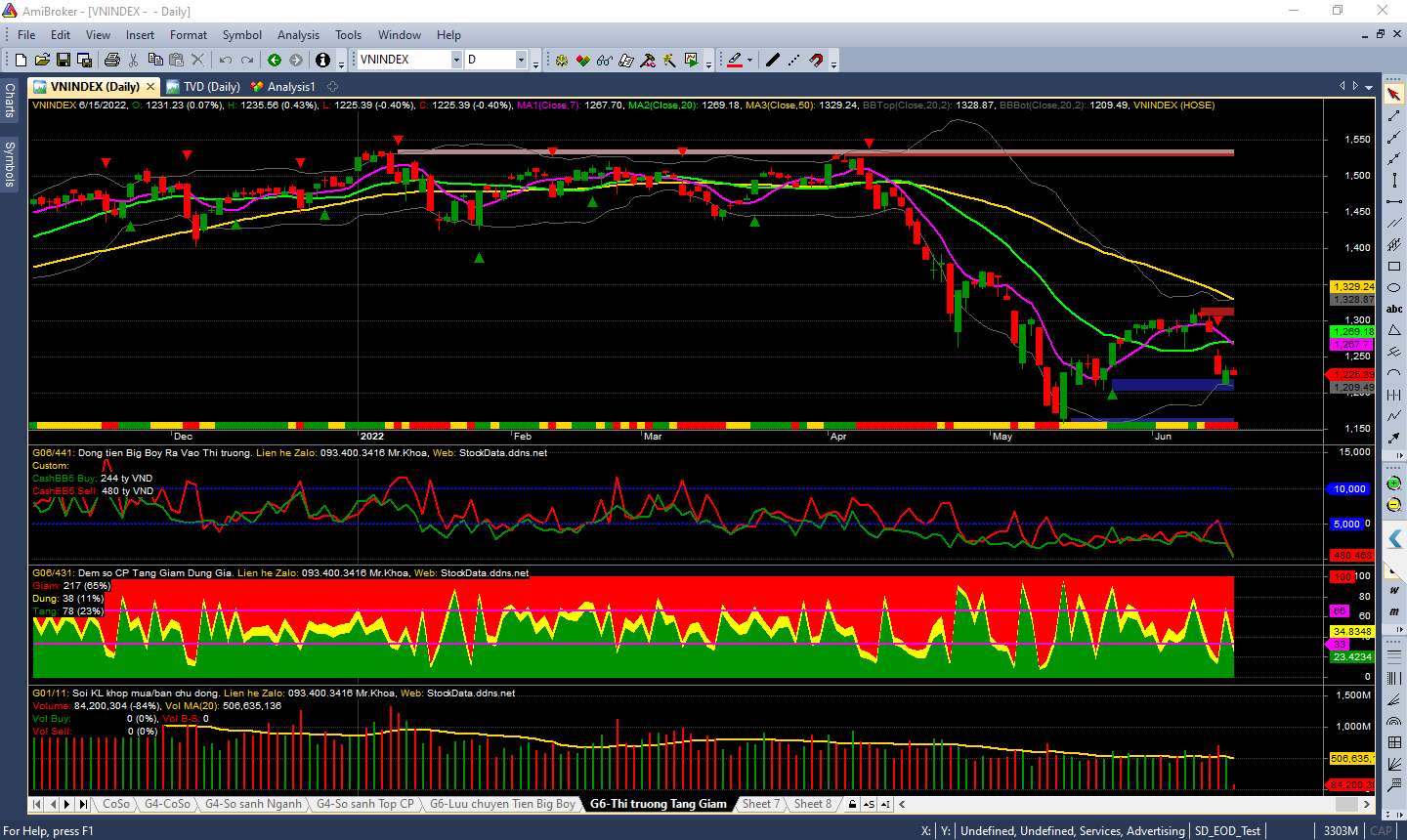Toggle the red magnet snap tool
The width and height of the screenshot is (1407, 840).
tap(817, 60)
